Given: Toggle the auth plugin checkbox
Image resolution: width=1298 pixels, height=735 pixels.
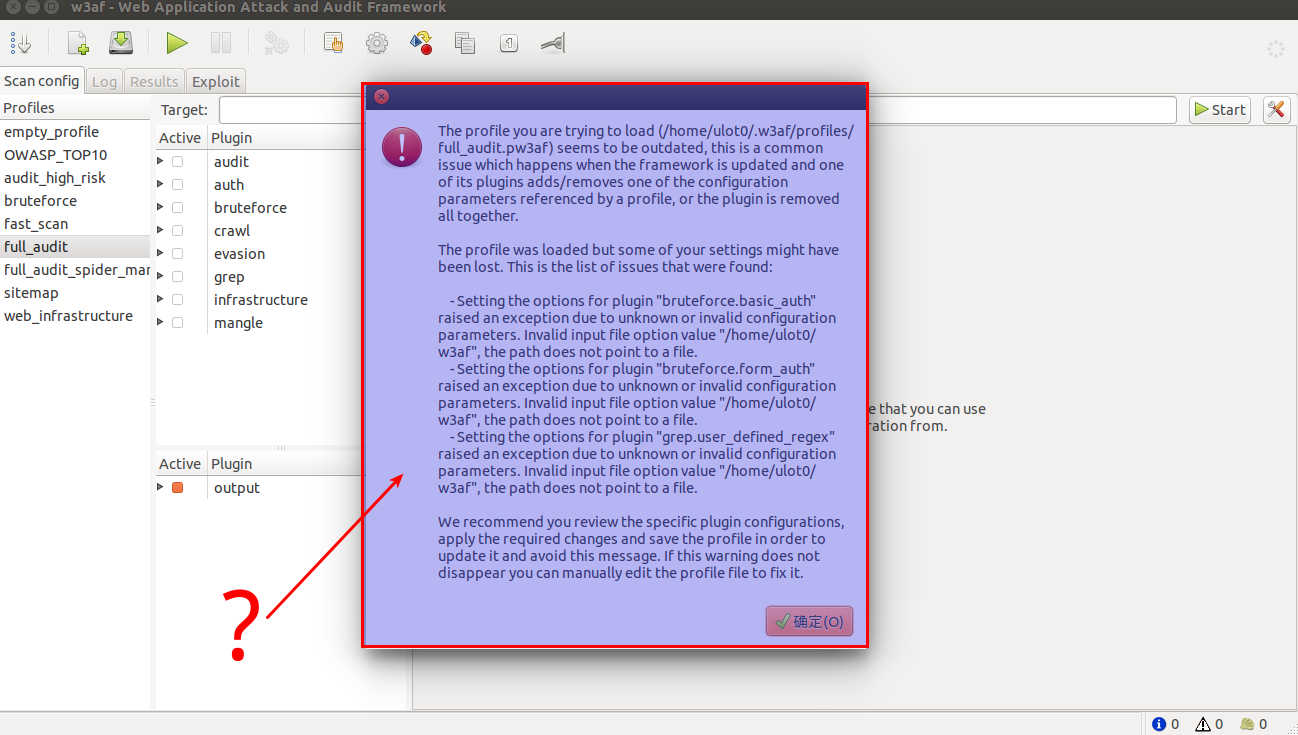Looking at the screenshot, I should pyautogui.click(x=177, y=185).
